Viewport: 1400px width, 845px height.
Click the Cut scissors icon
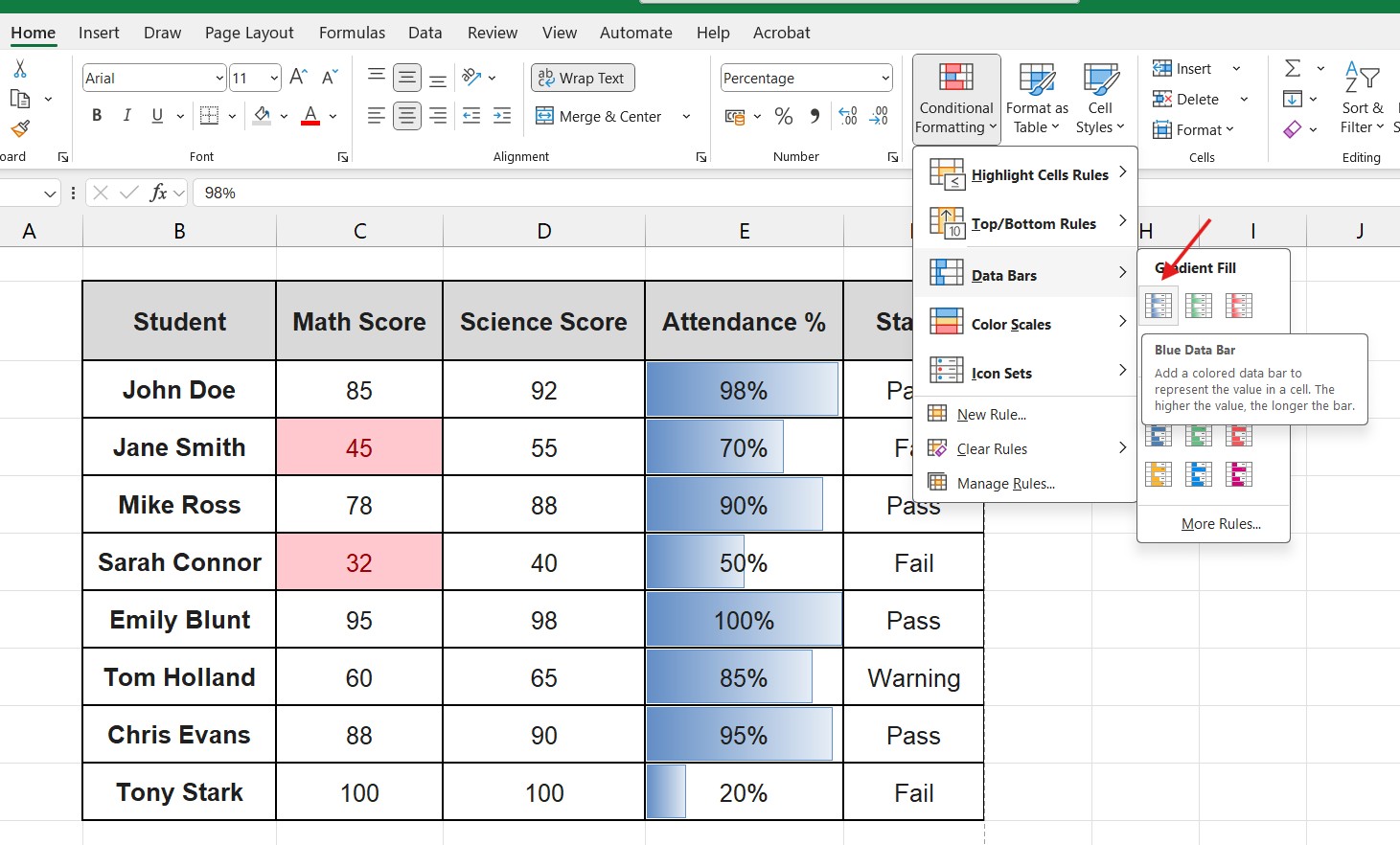20,69
